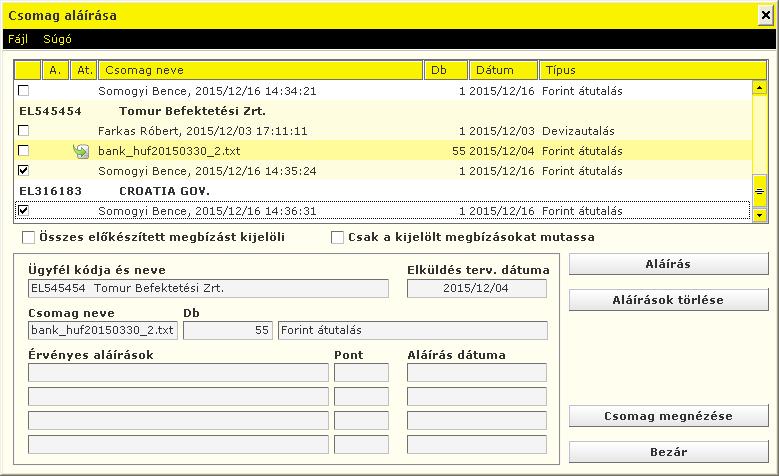Select the EL316183 CROATIA GOV. group row
The height and width of the screenshot is (476, 779).
click(383, 191)
